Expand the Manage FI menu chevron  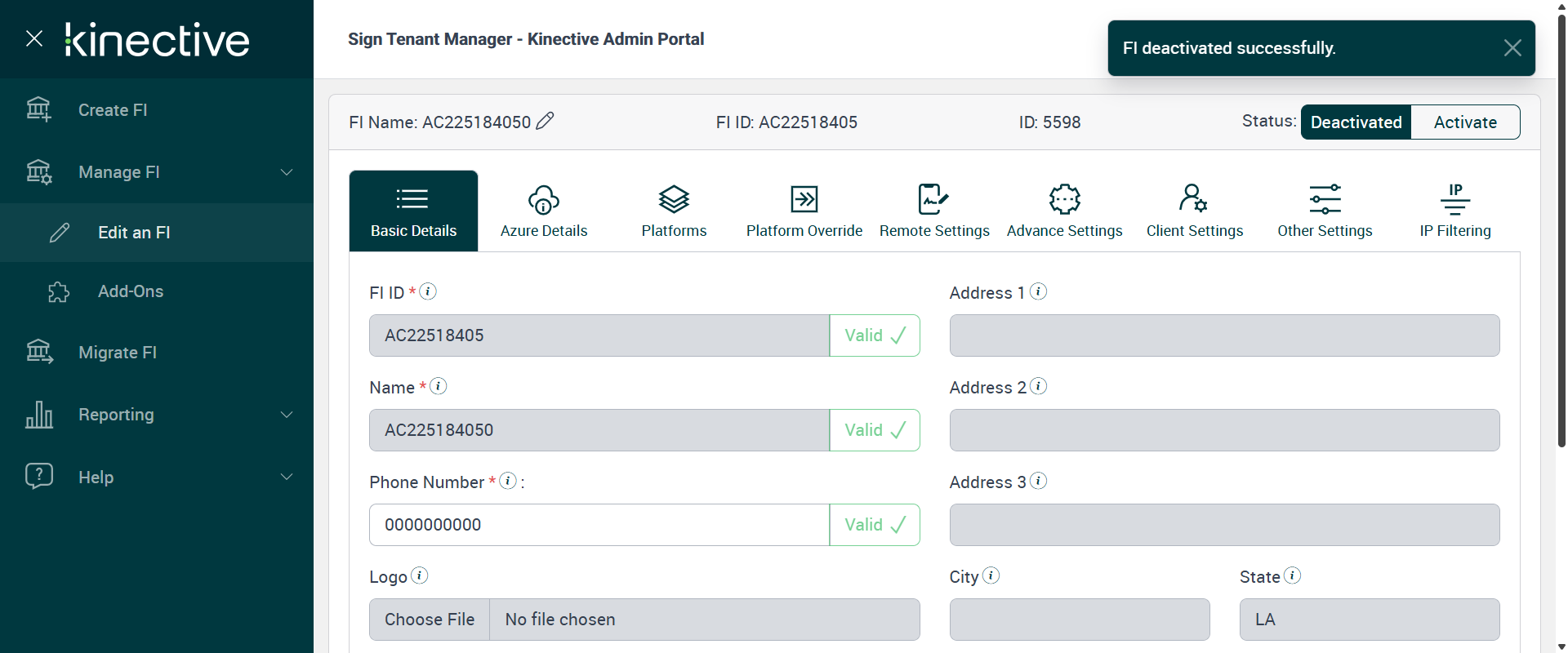[x=287, y=172]
